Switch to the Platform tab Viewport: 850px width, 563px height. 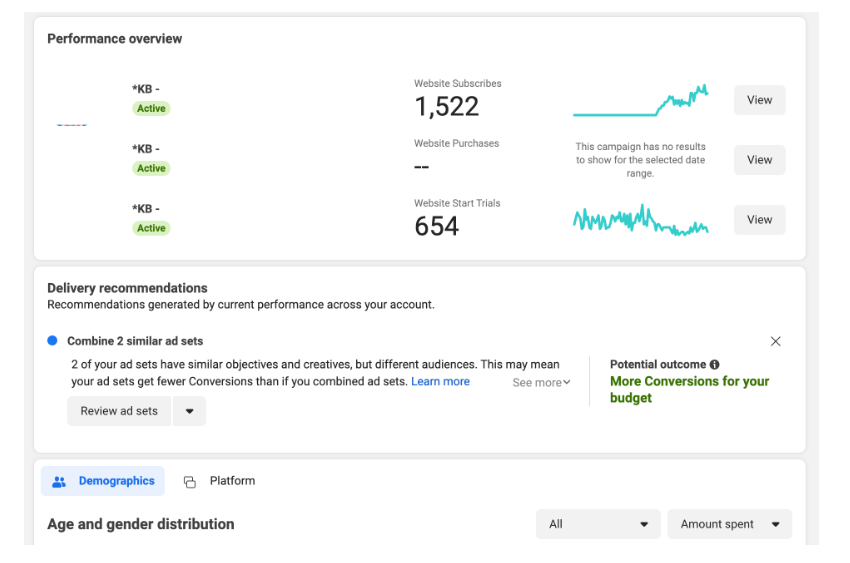pyautogui.click(x=220, y=481)
